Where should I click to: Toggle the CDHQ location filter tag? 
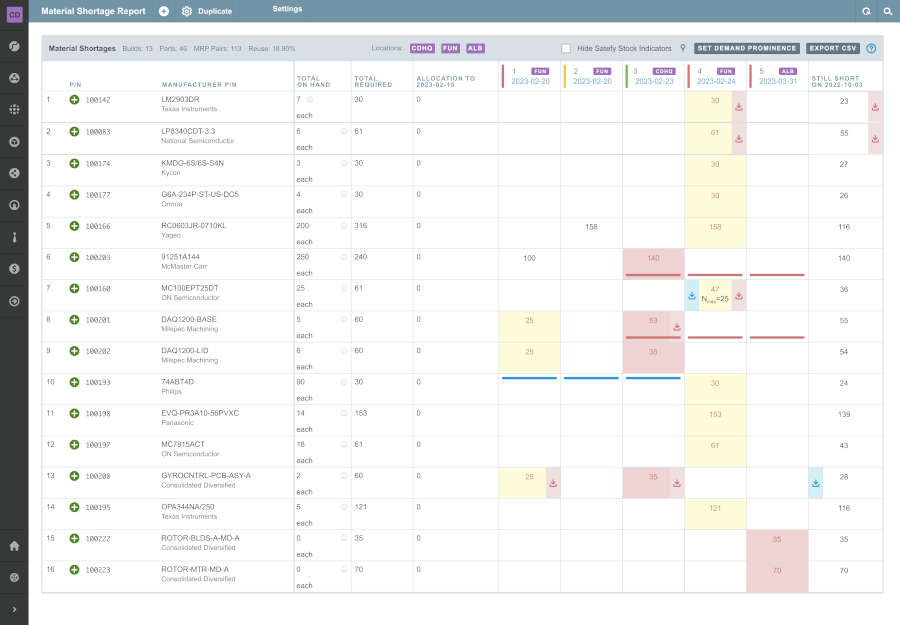point(422,48)
